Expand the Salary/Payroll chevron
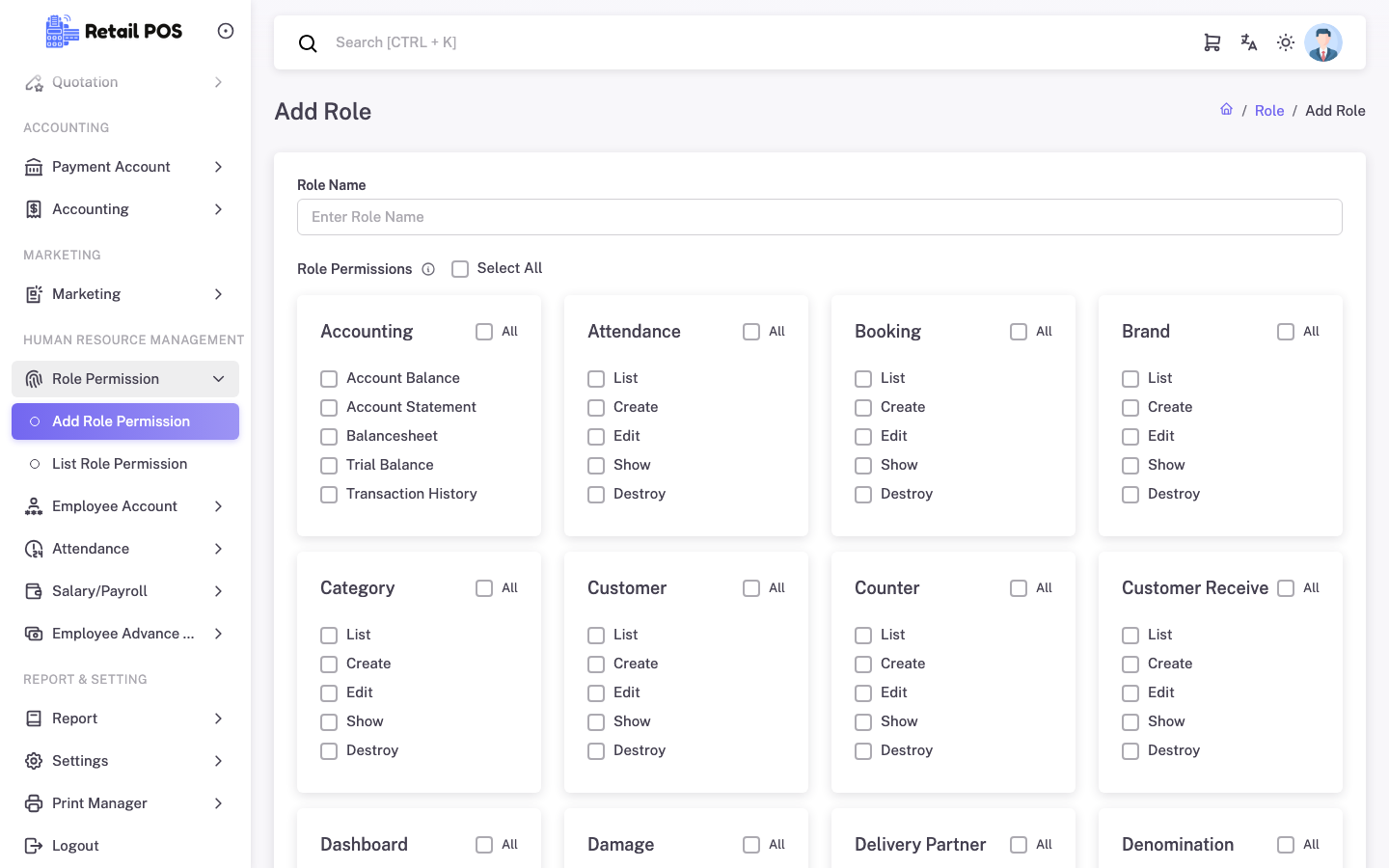Image resolution: width=1389 pixels, height=868 pixels. coord(219,591)
